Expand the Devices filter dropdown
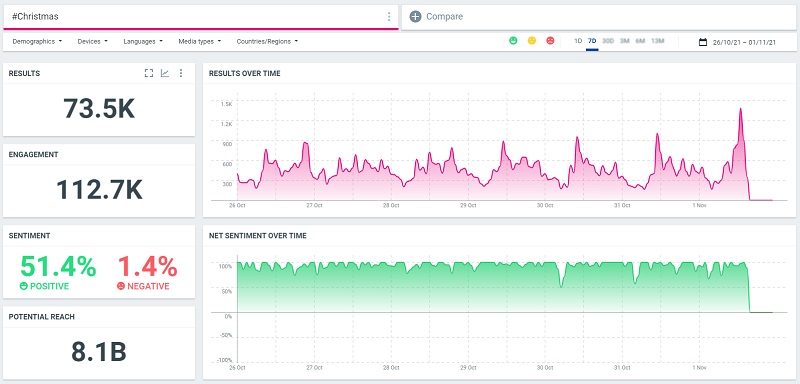800x384 pixels. click(92, 42)
